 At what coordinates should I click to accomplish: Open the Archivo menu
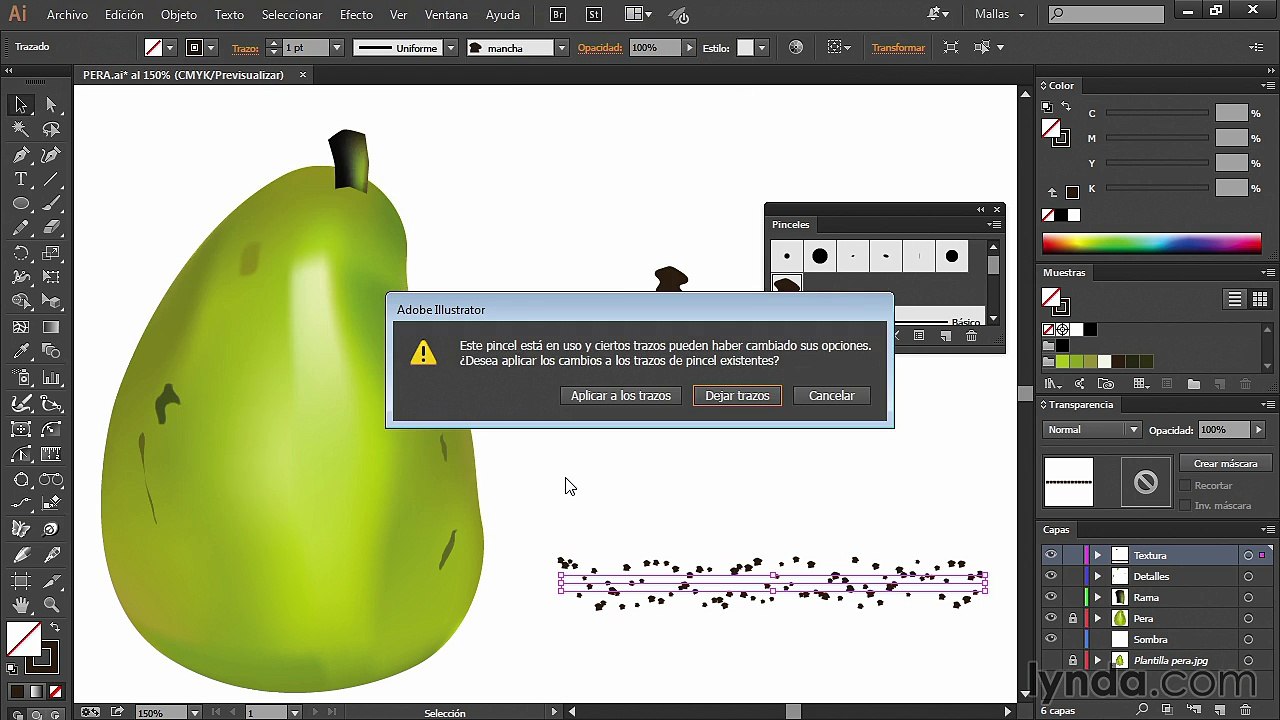[67, 15]
